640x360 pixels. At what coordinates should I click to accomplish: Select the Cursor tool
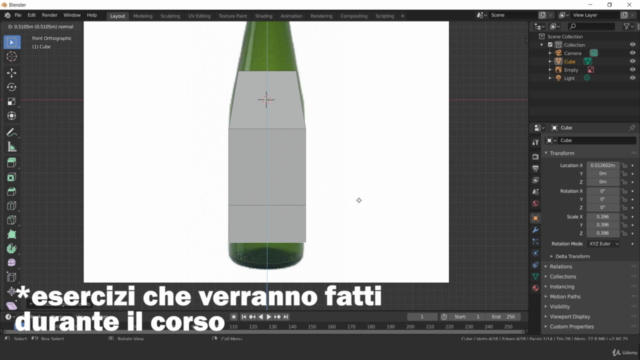click(x=12, y=57)
